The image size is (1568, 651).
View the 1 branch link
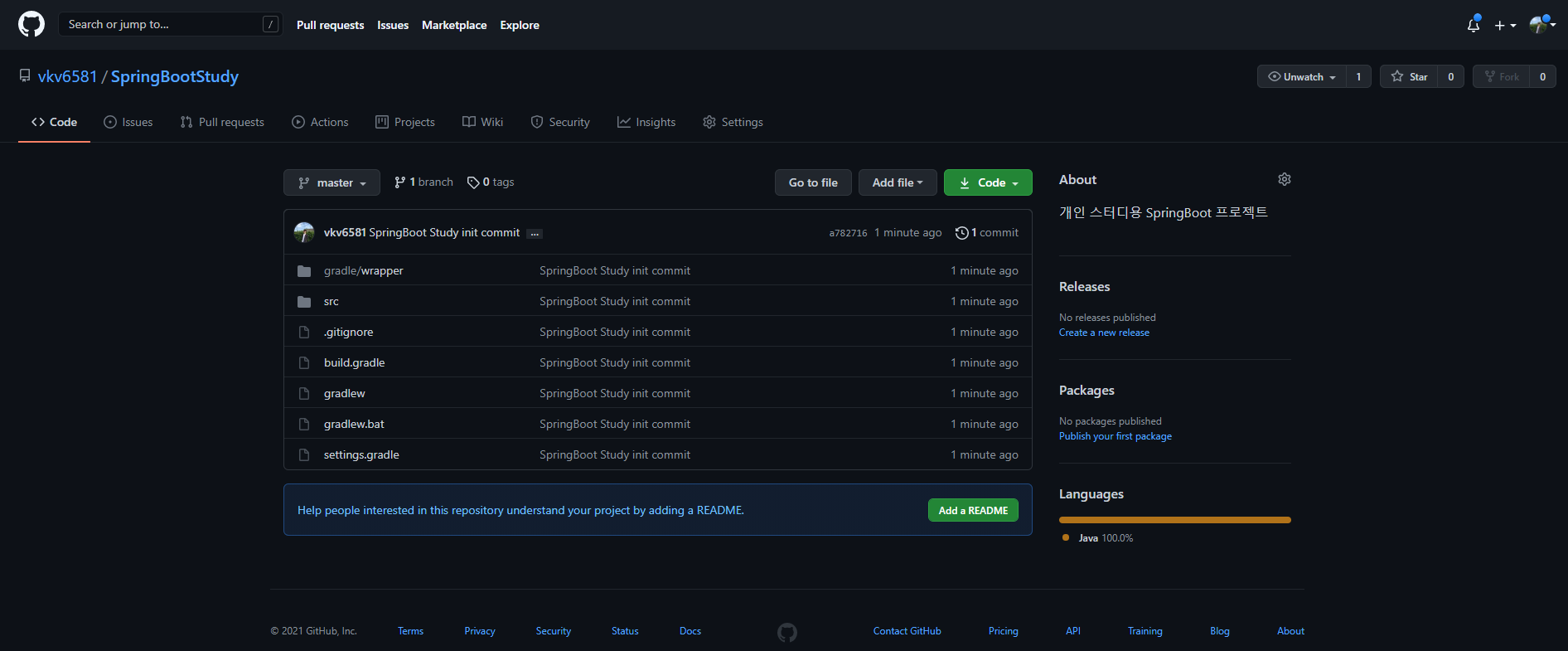[x=423, y=182]
